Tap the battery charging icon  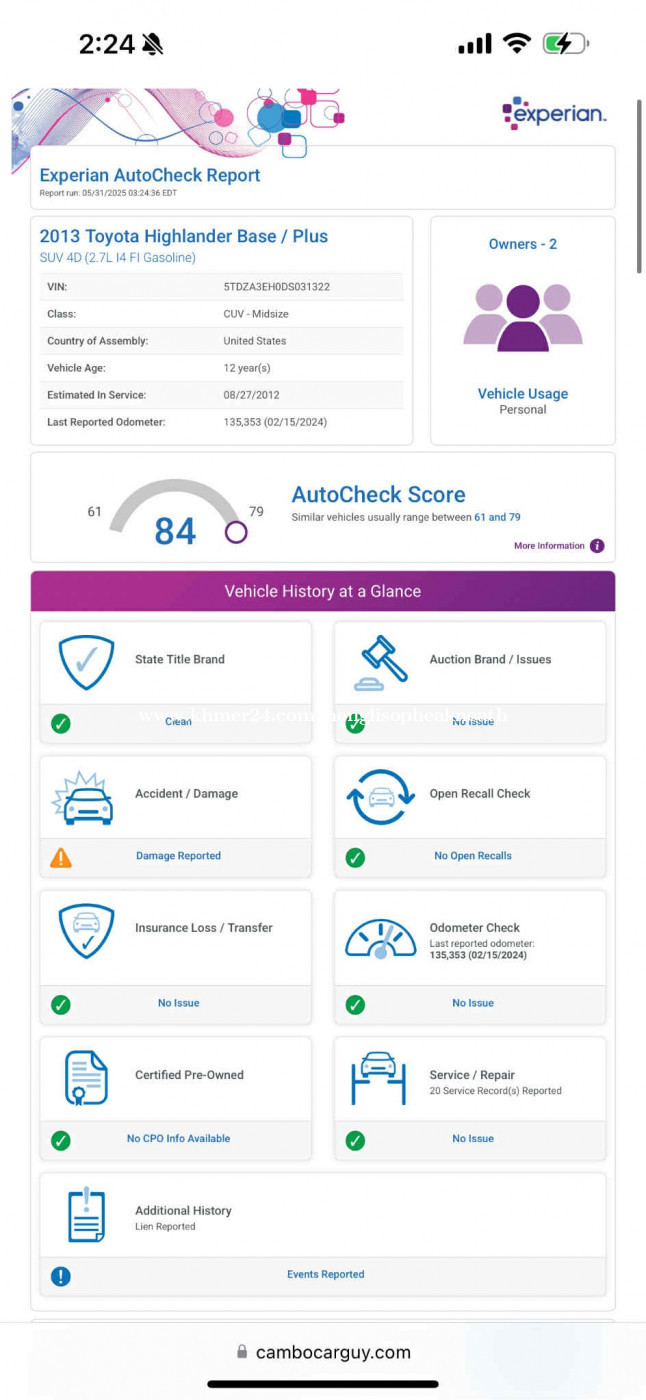tap(565, 43)
